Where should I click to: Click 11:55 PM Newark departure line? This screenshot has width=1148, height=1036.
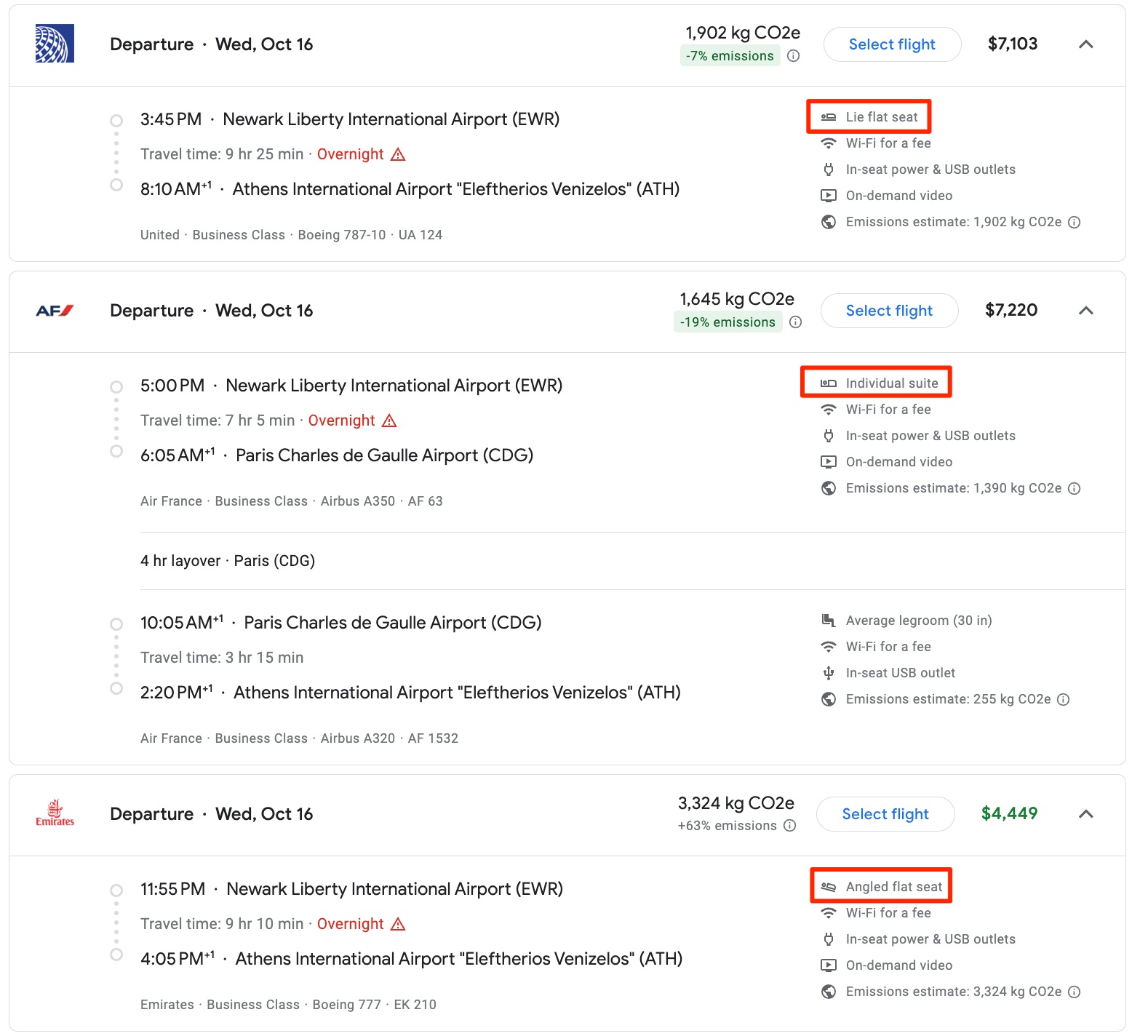[352, 889]
